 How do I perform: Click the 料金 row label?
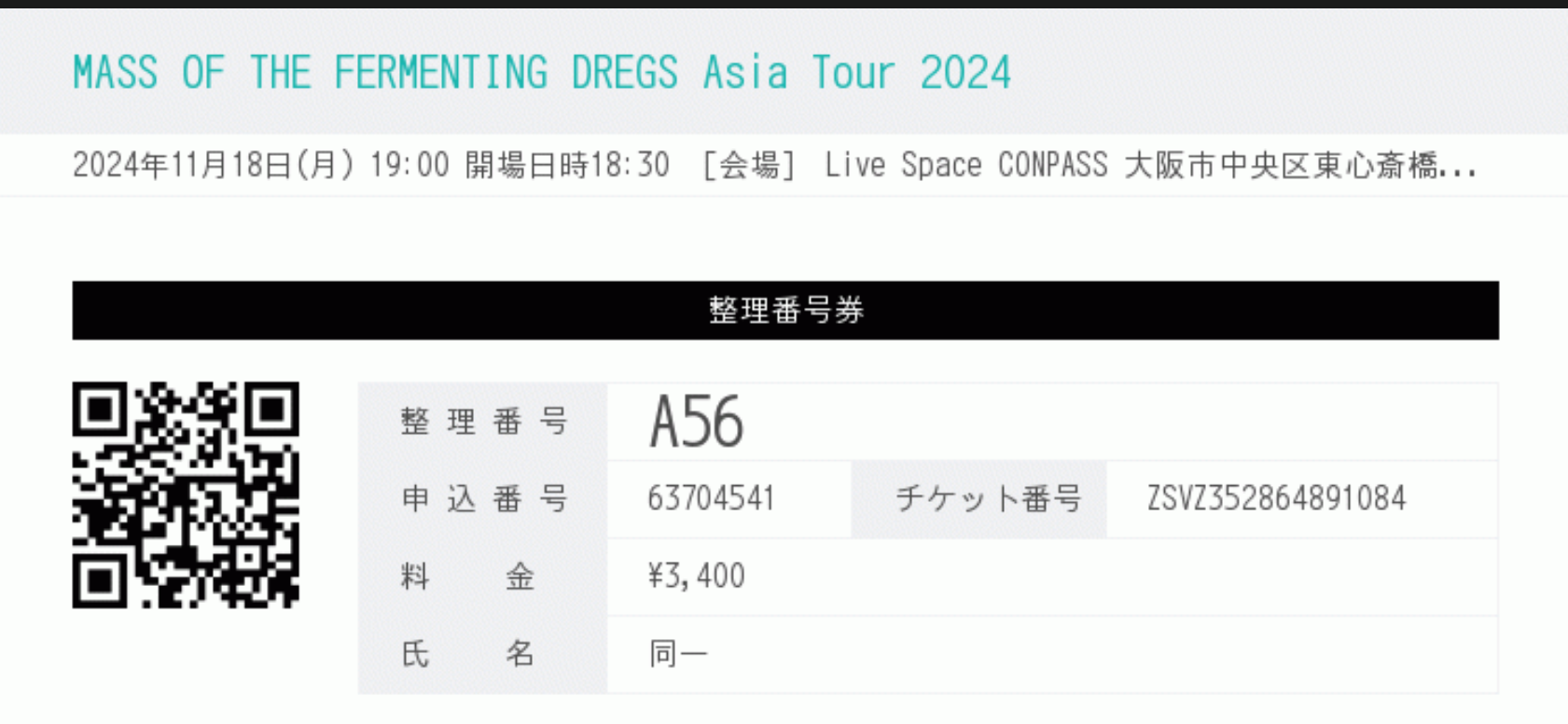[467, 577]
